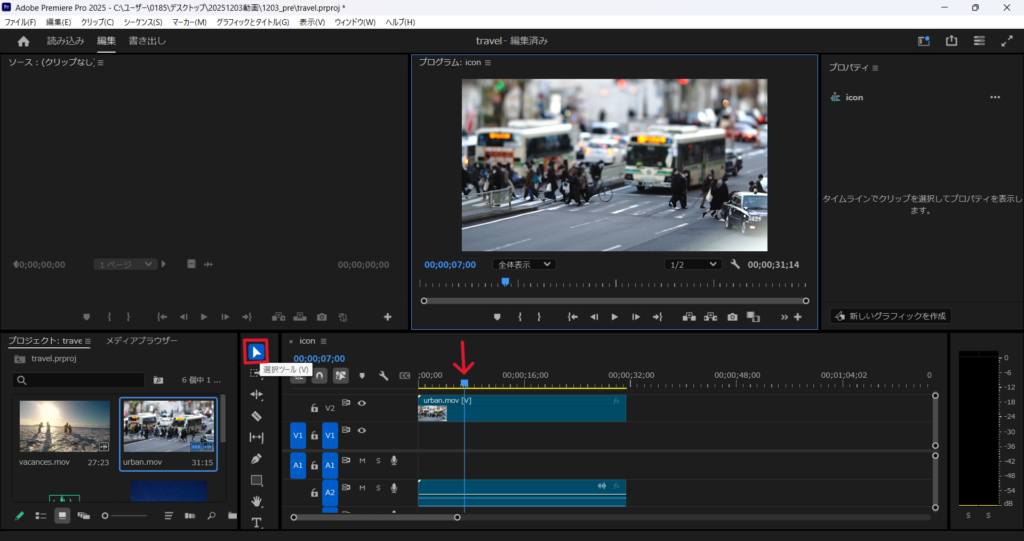Click Export Frame camera icon in Program monitor

[732, 317]
